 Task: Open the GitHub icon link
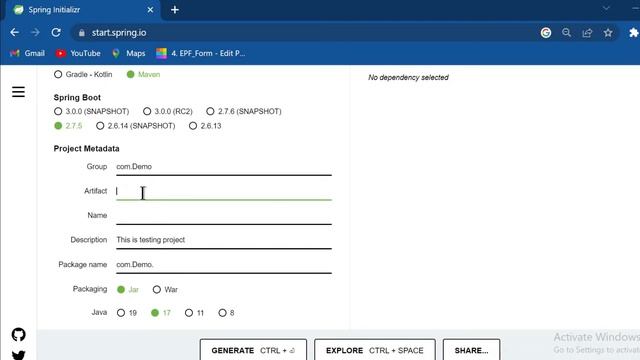(18, 335)
